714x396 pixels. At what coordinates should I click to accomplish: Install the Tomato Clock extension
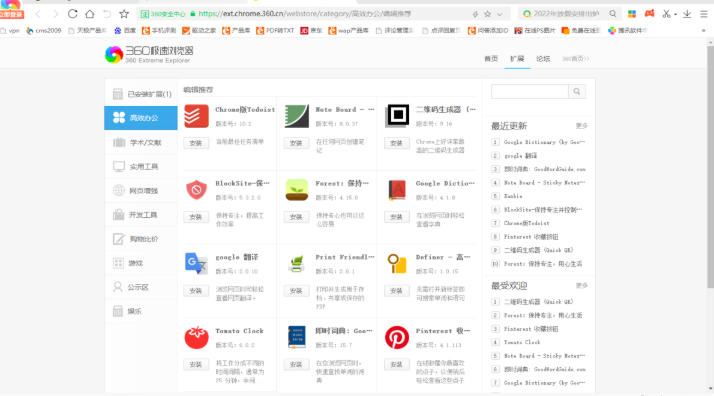coord(196,365)
